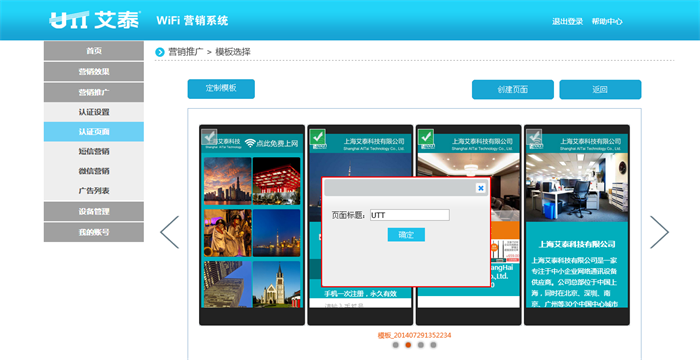Select the highlighted 认证页面 sidebar item
This screenshot has width=700, height=360.
point(94,132)
